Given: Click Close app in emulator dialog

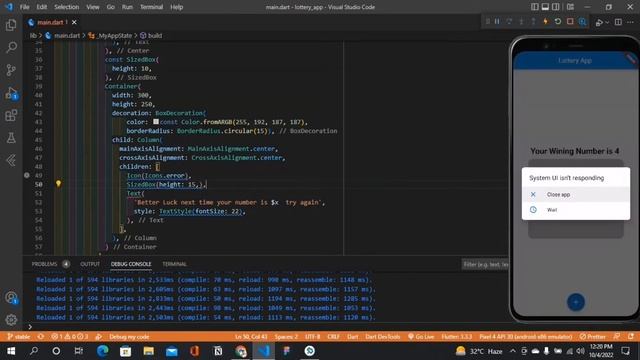Looking at the screenshot, I should (576, 195).
